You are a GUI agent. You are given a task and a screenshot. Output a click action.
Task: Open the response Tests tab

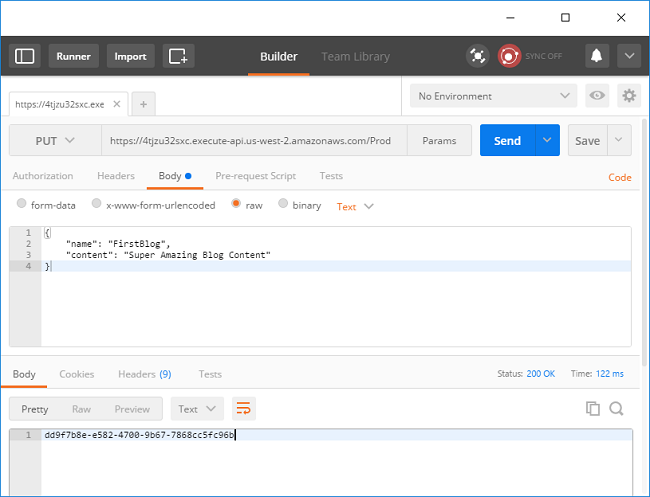[210, 374]
